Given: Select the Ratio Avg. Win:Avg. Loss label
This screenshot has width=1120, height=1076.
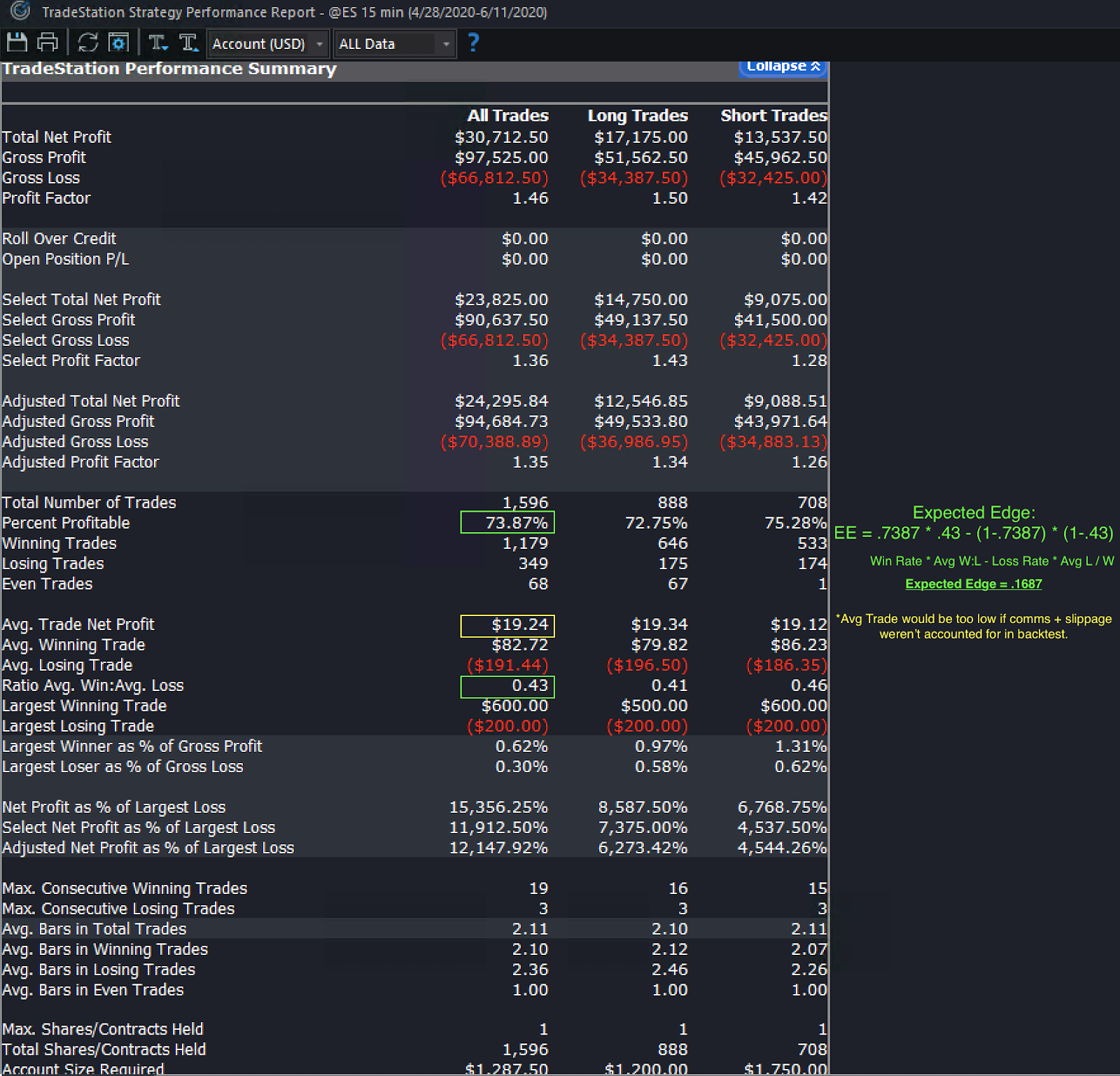Looking at the screenshot, I should (x=93, y=685).
